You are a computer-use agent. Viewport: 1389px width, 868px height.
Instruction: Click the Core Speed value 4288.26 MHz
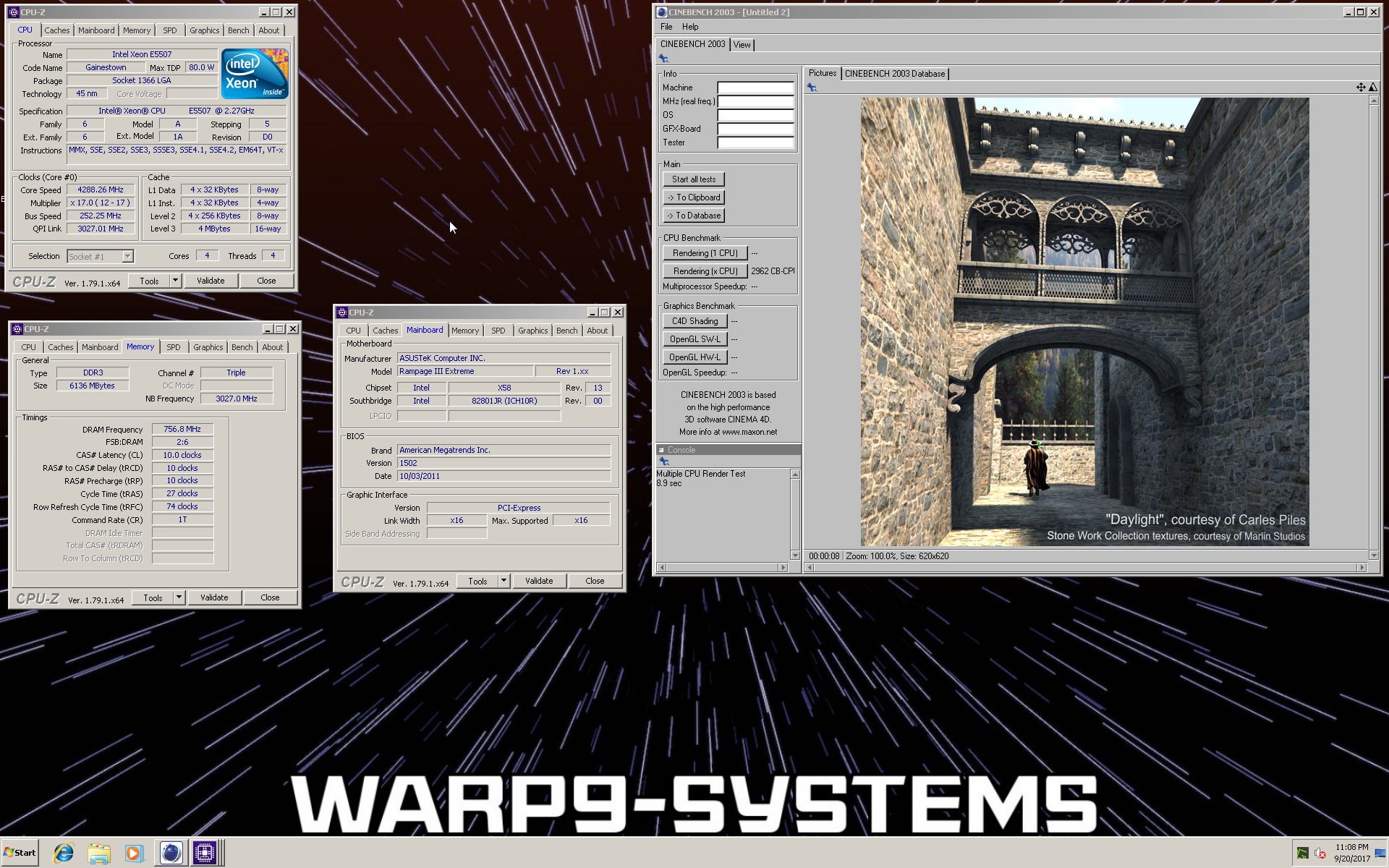[x=101, y=190]
